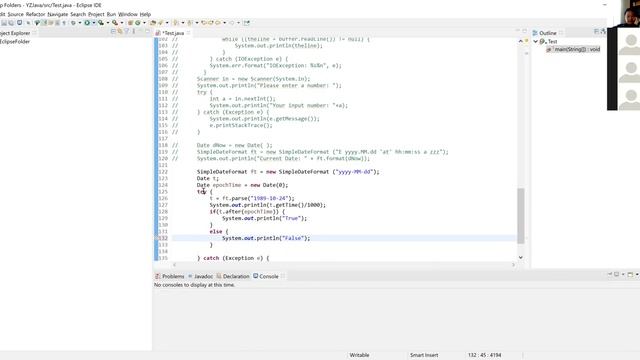640x360 pixels.
Task: Click the Test.java file icon on editor tab
Action: tap(158, 33)
